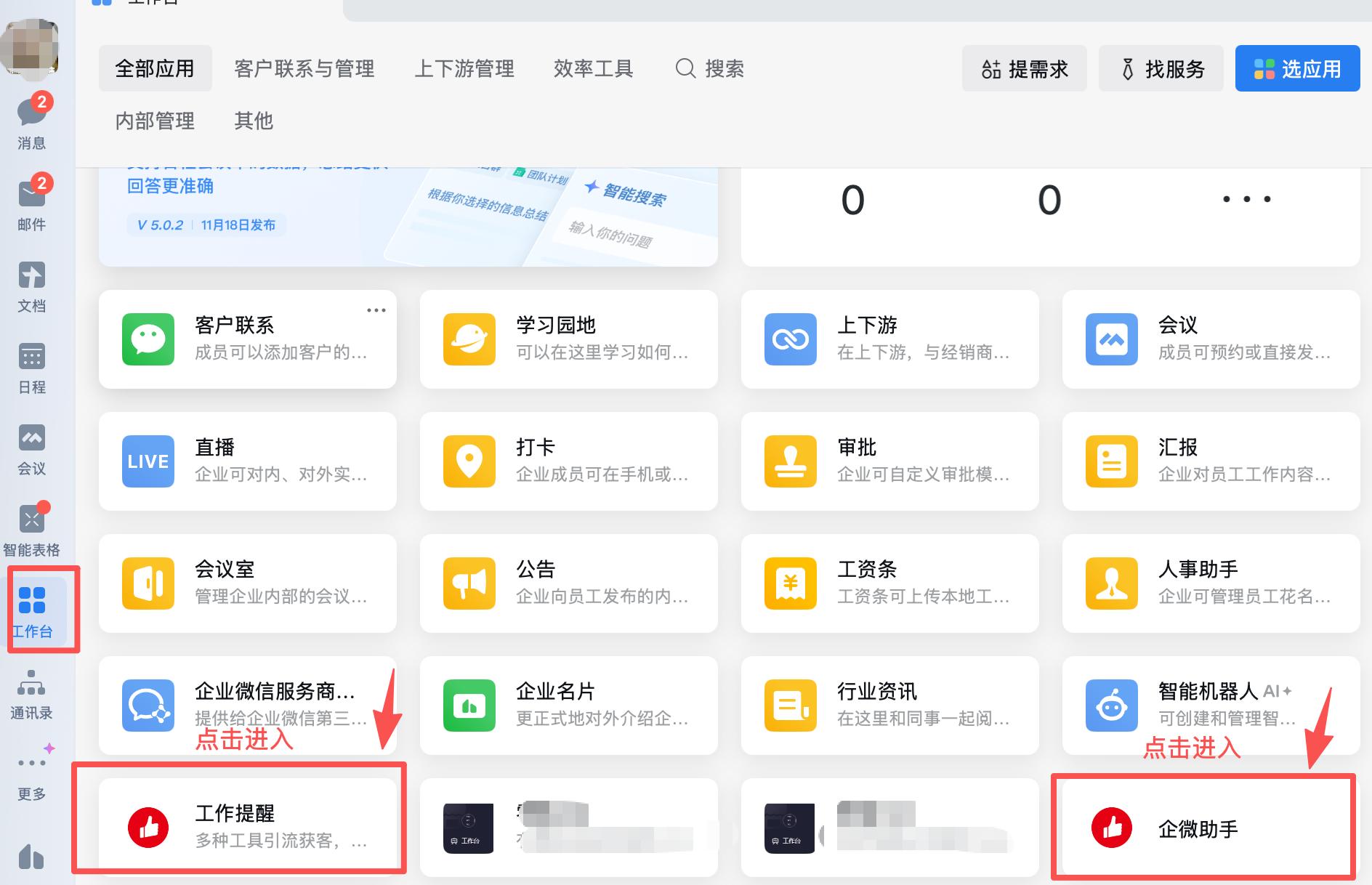Click the 选应用 blue button

tap(1297, 69)
